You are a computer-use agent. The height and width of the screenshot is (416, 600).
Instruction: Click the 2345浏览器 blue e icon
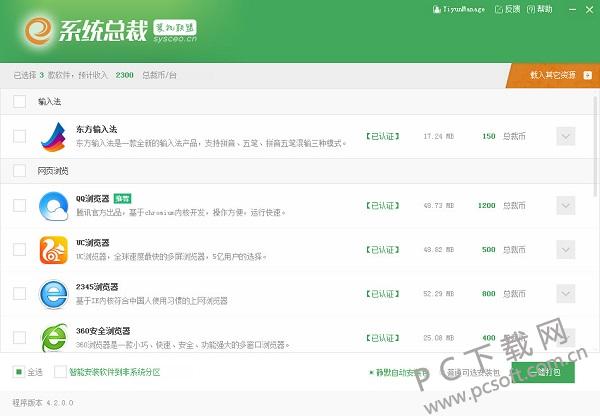tap(54, 294)
